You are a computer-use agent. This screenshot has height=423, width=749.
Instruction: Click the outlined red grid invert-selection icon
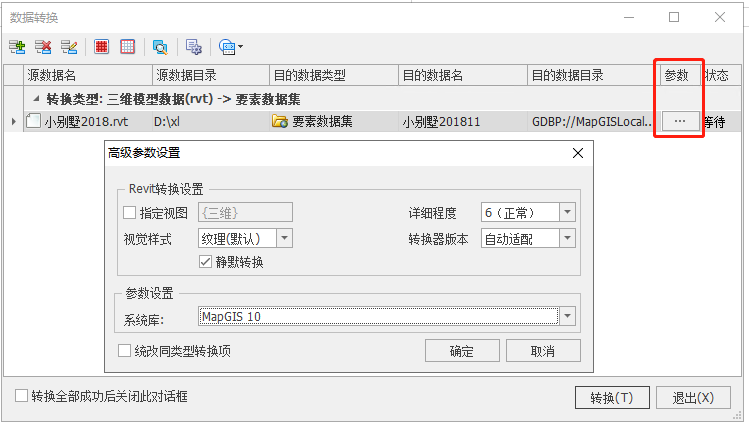pos(128,47)
